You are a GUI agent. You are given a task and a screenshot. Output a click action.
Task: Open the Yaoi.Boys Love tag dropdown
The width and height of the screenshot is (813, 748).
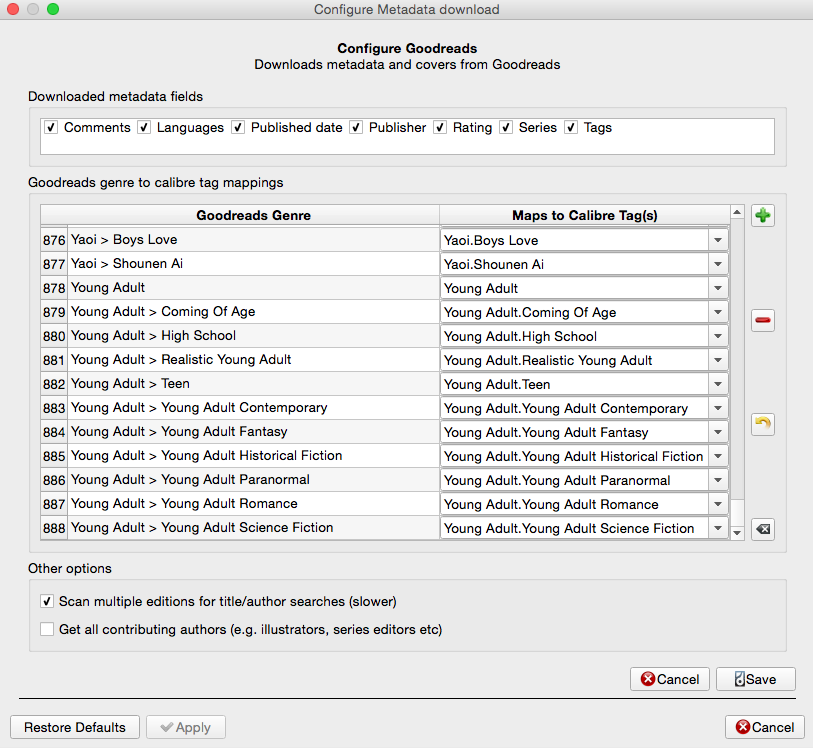pyautogui.click(x=718, y=240)
